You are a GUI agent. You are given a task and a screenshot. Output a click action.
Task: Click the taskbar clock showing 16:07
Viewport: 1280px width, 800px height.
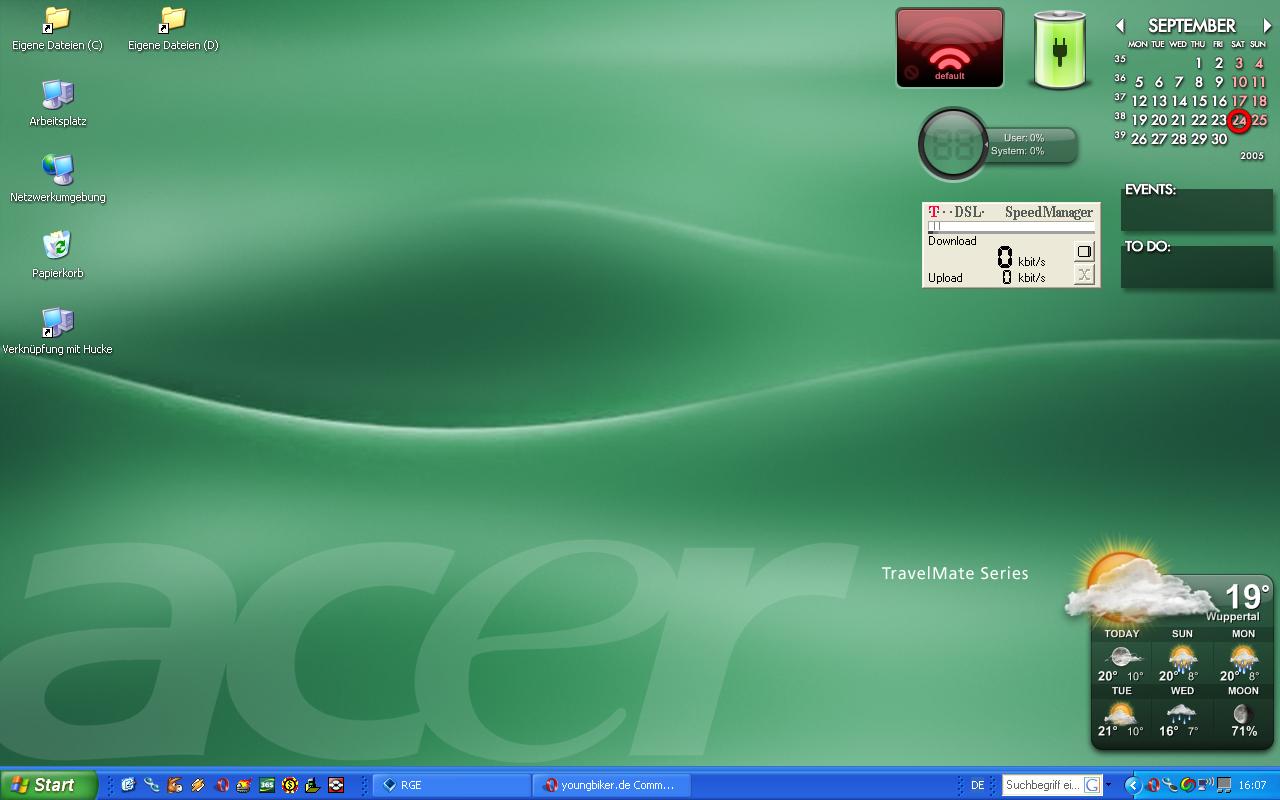click(x=1252, y=785)
